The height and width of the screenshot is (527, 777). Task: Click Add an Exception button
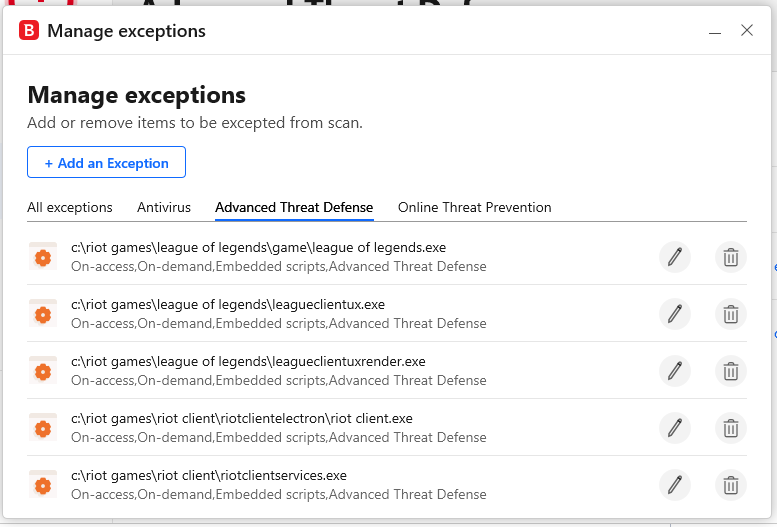107,162
